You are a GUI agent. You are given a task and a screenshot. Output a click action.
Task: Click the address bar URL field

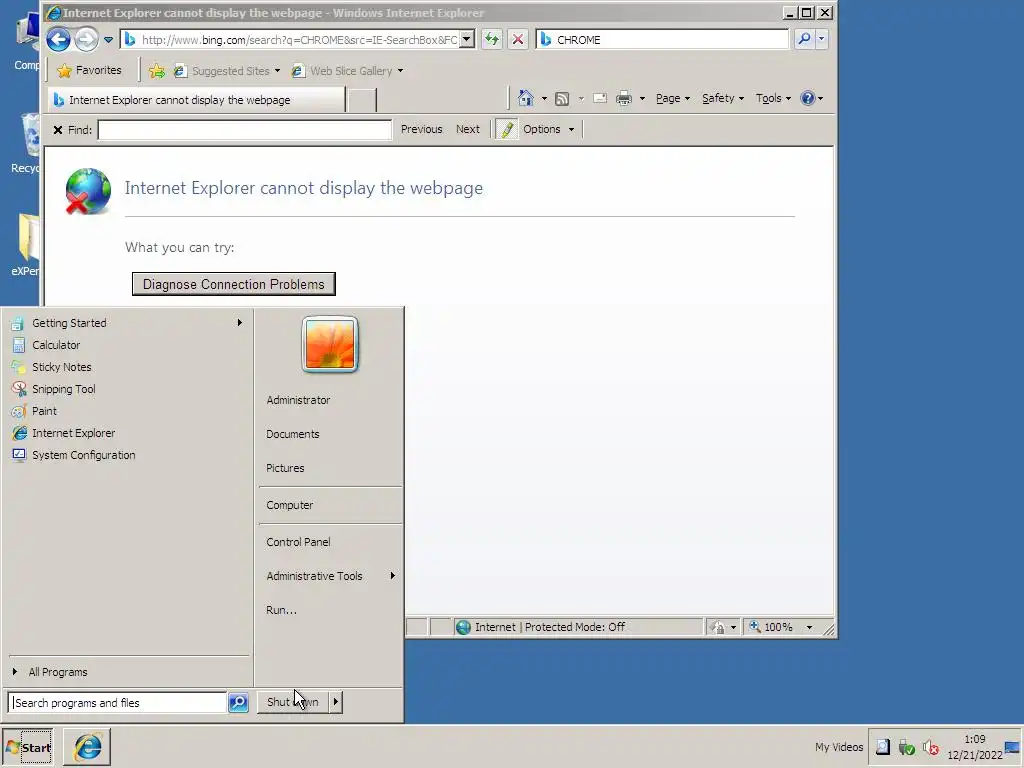[291, 40]
